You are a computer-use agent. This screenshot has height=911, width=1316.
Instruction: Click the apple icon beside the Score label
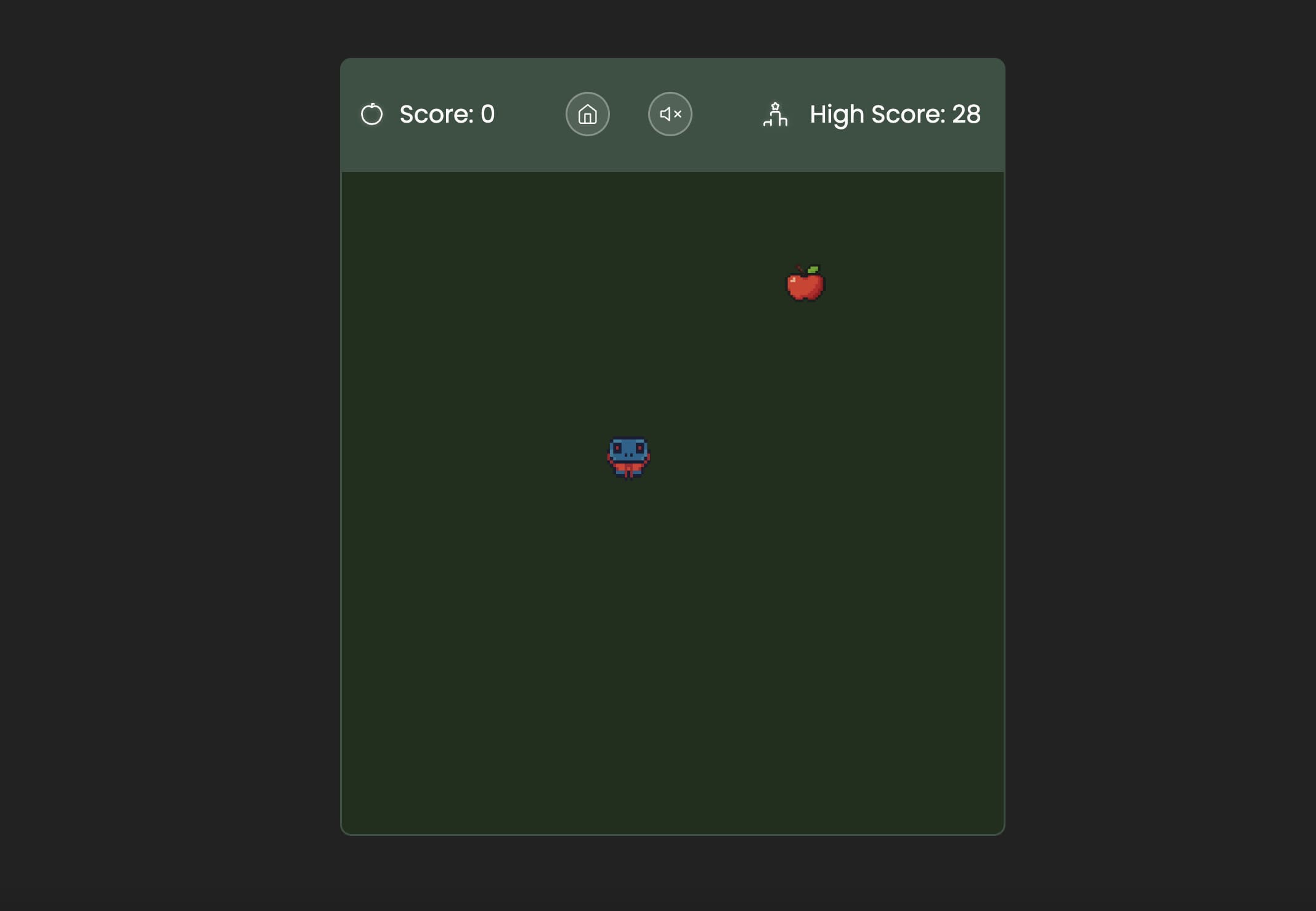click(372, 113)
